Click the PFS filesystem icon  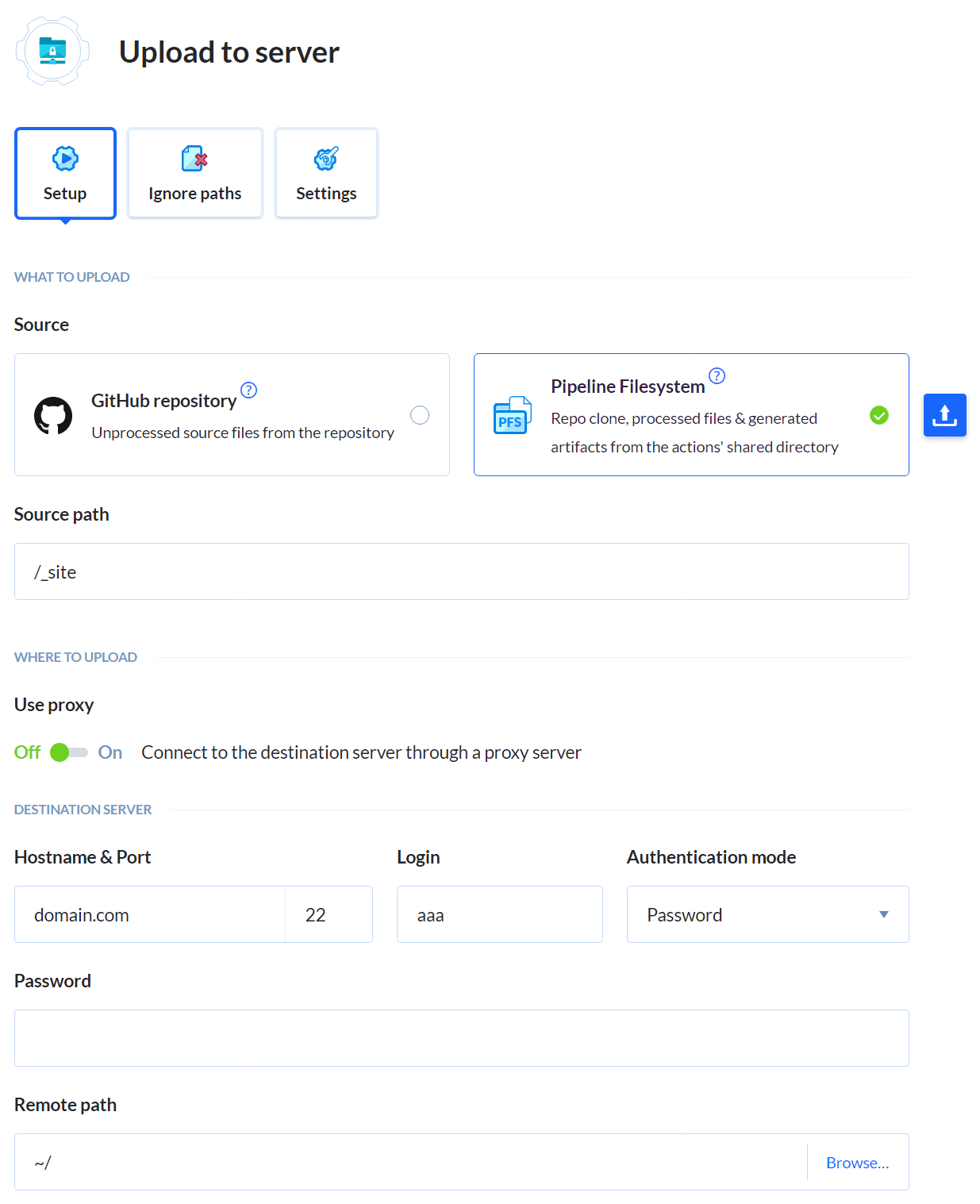coord(512,415)
